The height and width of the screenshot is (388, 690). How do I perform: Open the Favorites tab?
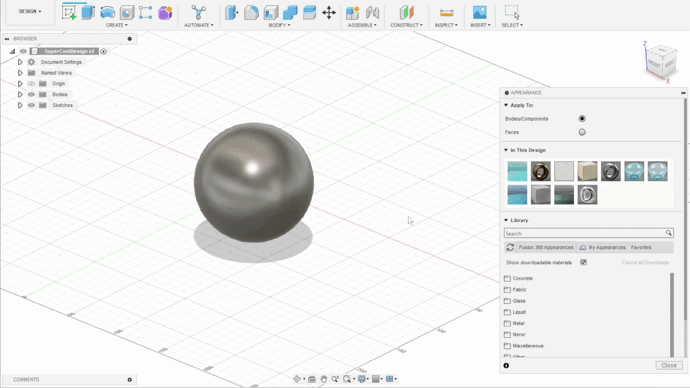tap(641, 247)
